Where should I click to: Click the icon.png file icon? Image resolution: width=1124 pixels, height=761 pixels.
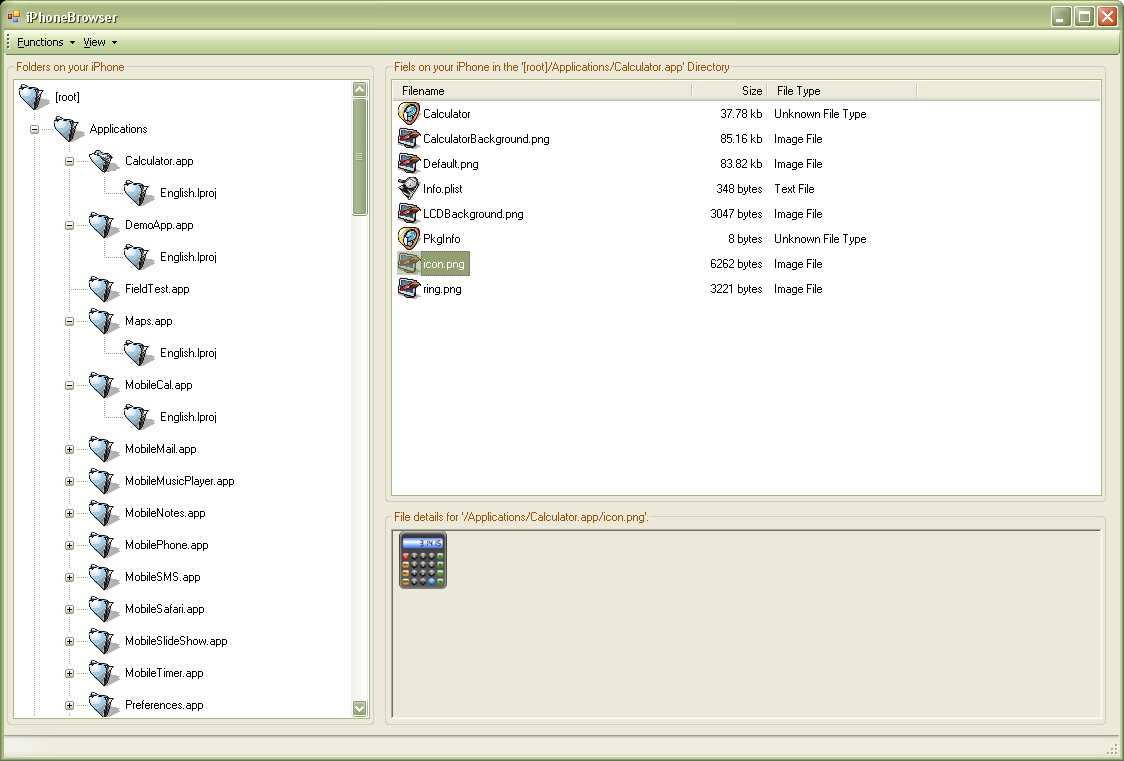(409, 264)
